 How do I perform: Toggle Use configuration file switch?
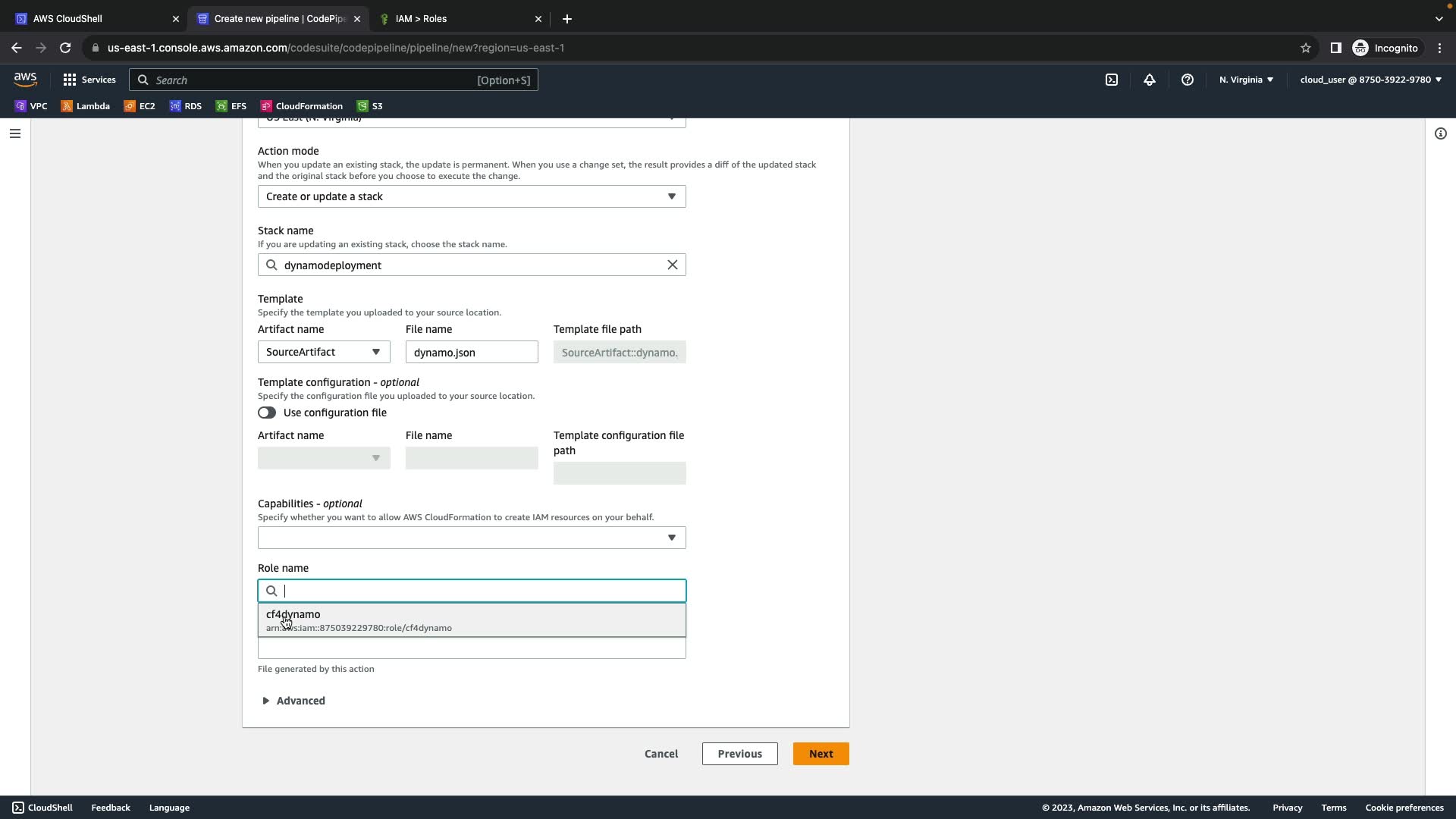[267, 413]
